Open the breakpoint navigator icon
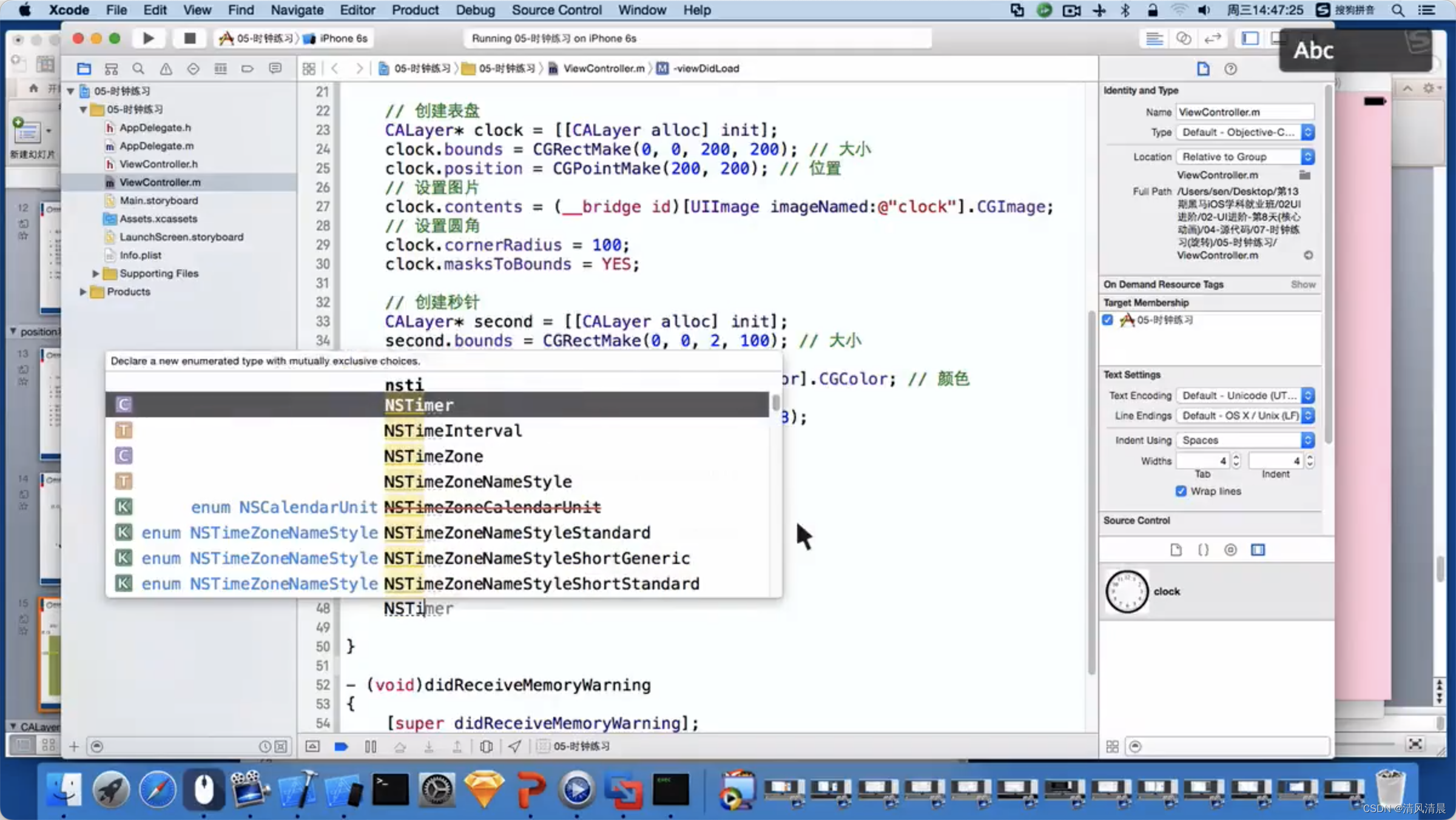The image size is (1456, 820). [x=248, y=69]
